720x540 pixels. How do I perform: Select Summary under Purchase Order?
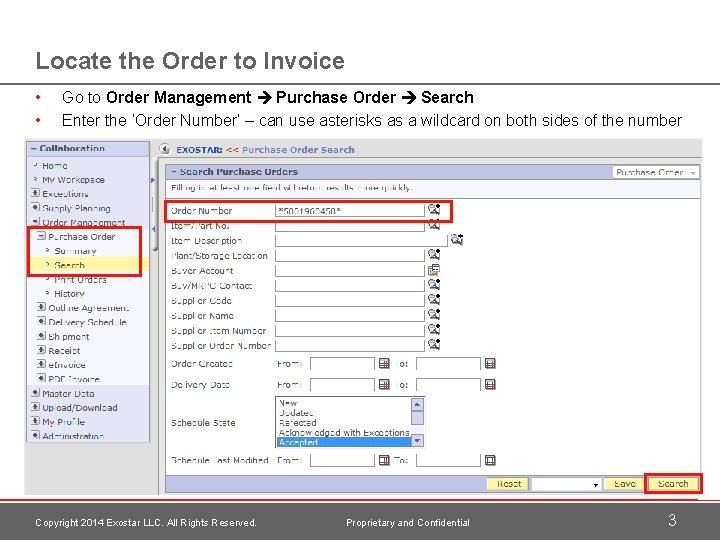pyautogui.click(x=75, y=251)
